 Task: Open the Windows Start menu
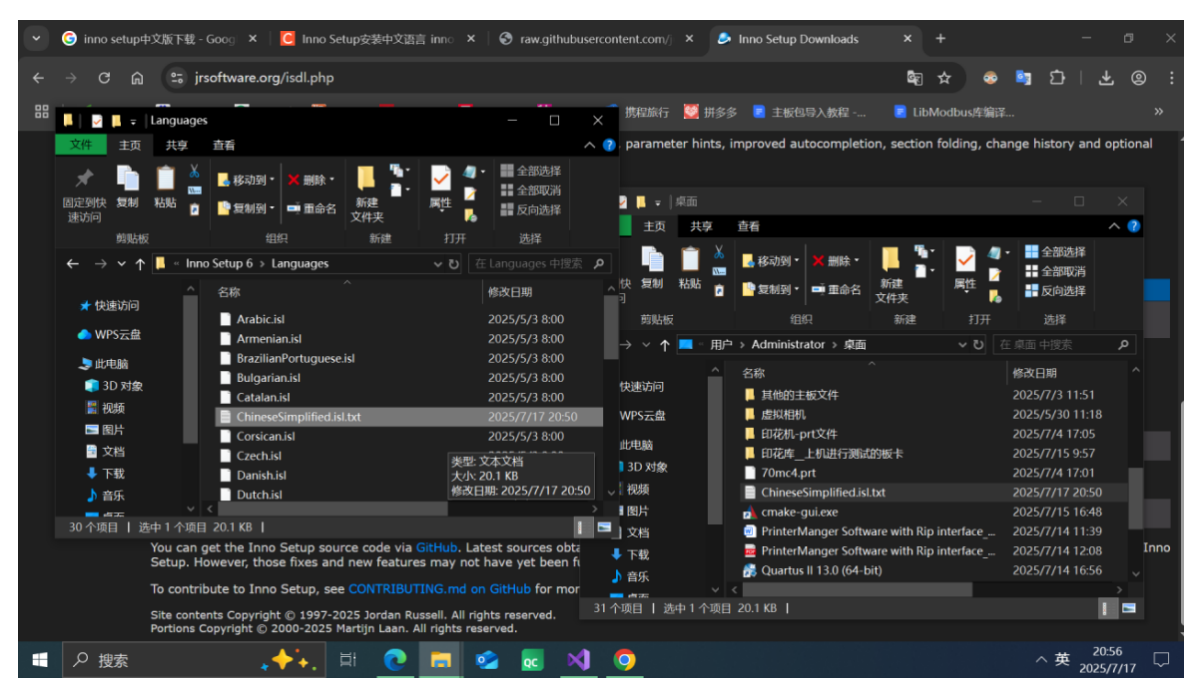(40, 659)
